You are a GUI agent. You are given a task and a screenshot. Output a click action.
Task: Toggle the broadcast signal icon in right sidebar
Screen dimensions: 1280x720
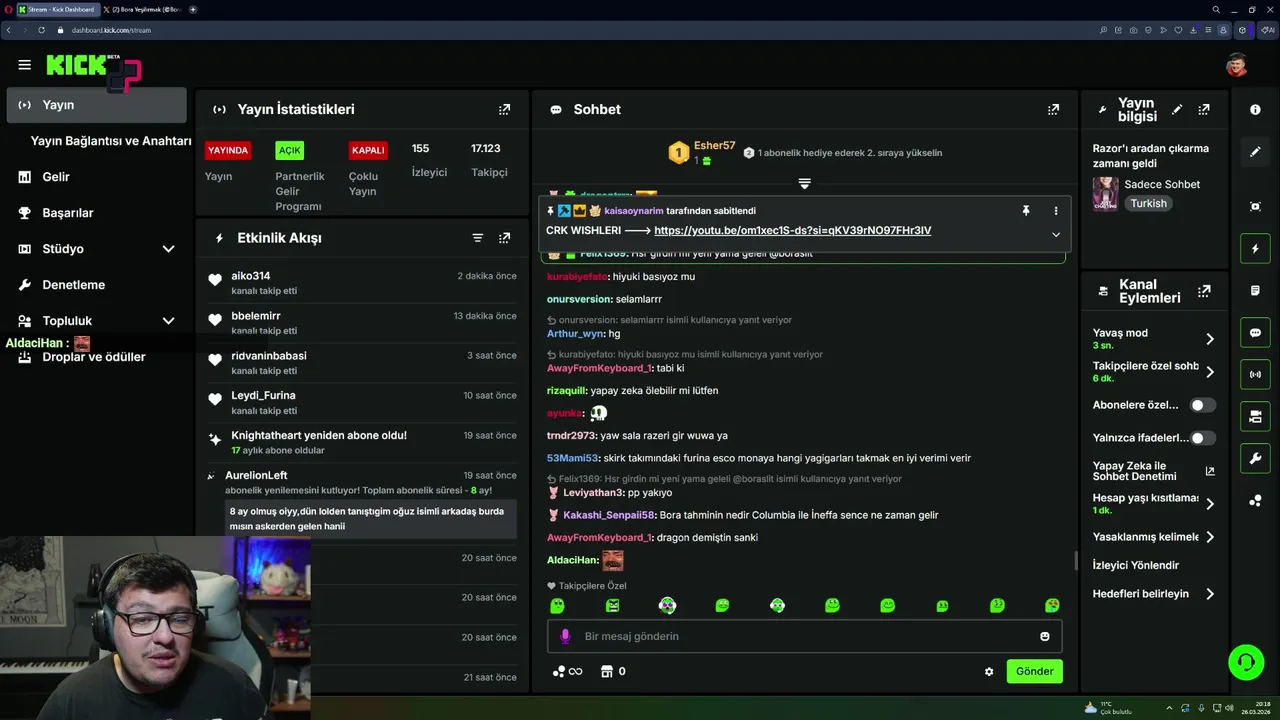(1255, 374)
